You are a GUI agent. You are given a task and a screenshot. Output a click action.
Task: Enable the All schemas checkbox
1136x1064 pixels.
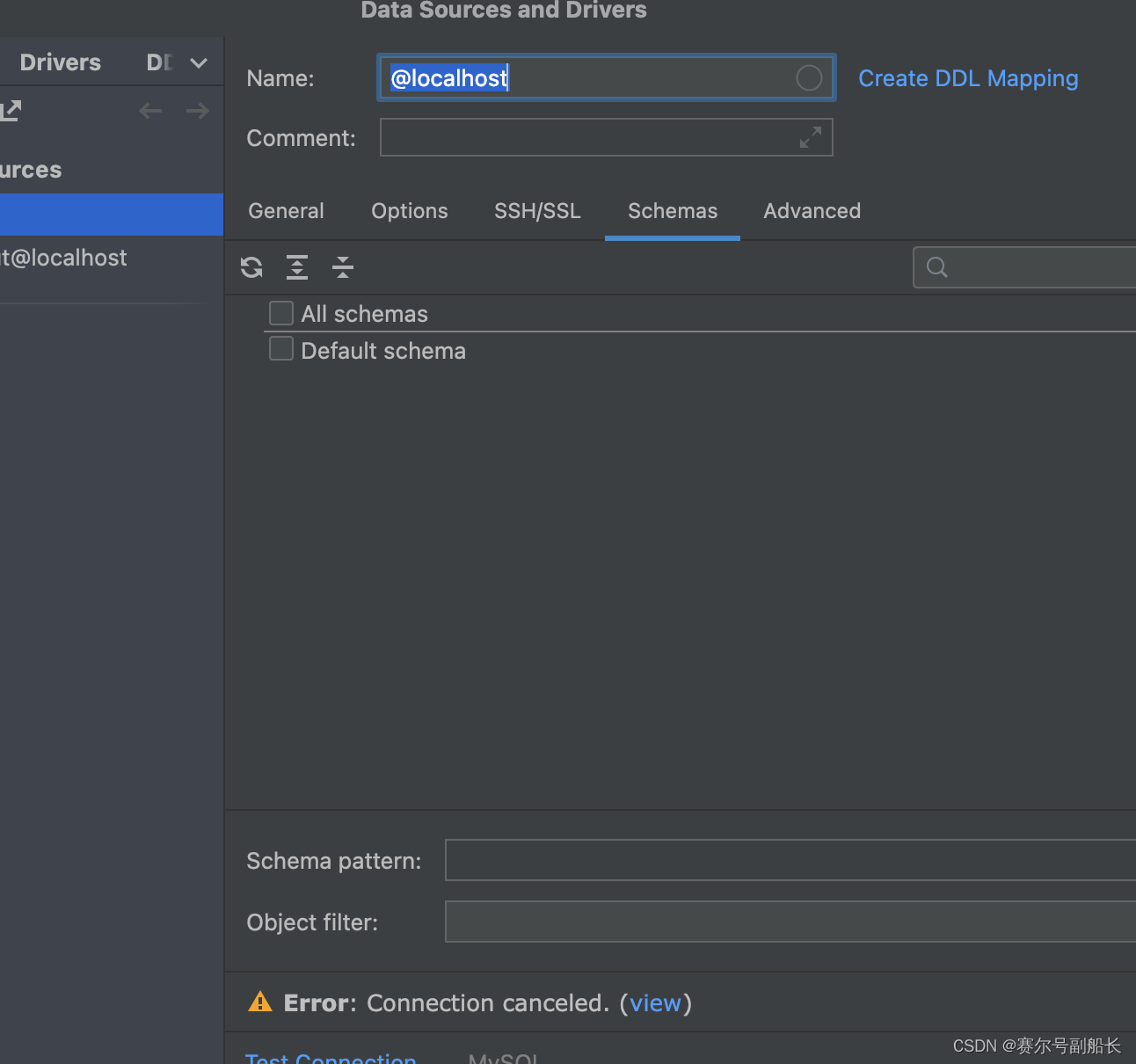point(281,313)
